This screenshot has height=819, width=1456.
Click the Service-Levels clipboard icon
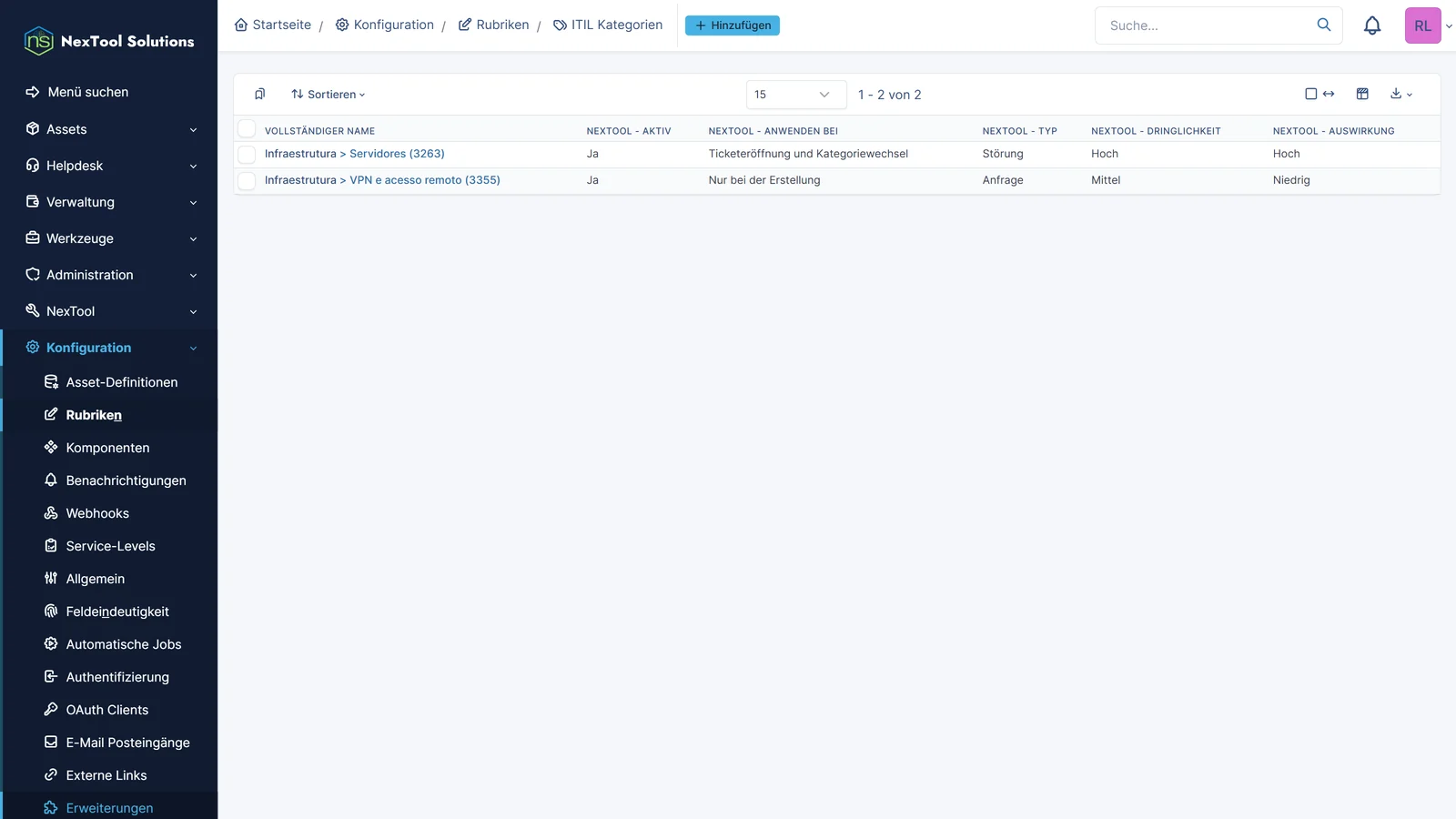pos(51,546)
